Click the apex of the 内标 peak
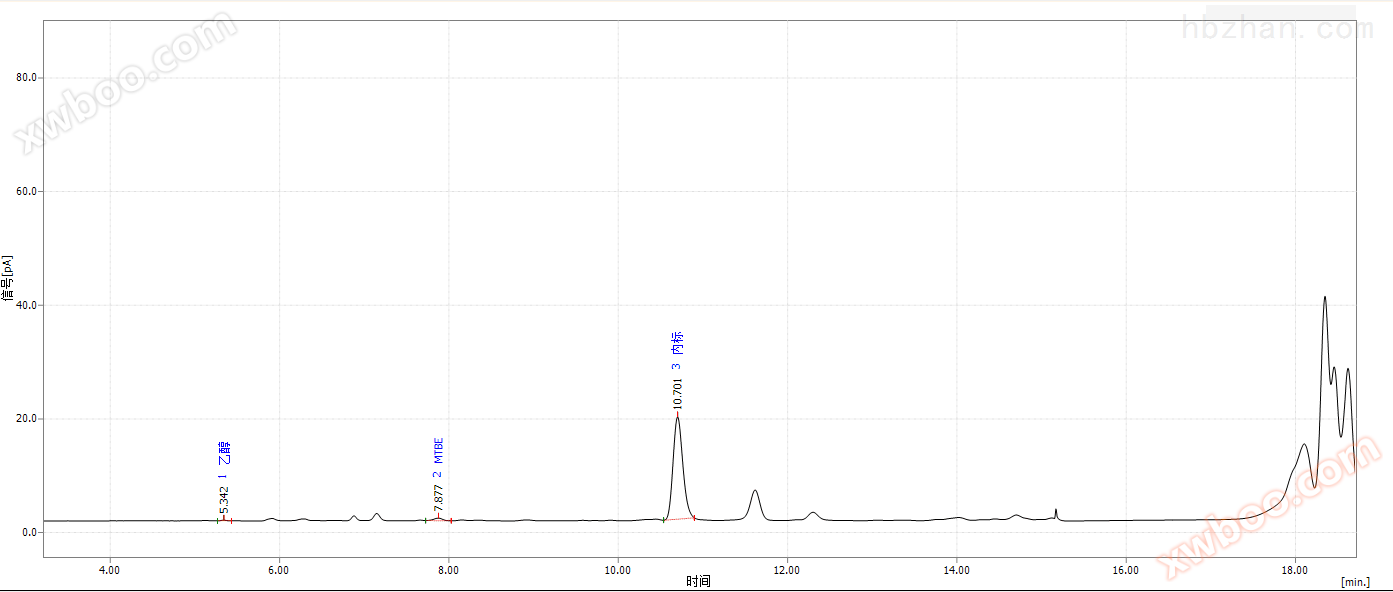 pos(678,416)
